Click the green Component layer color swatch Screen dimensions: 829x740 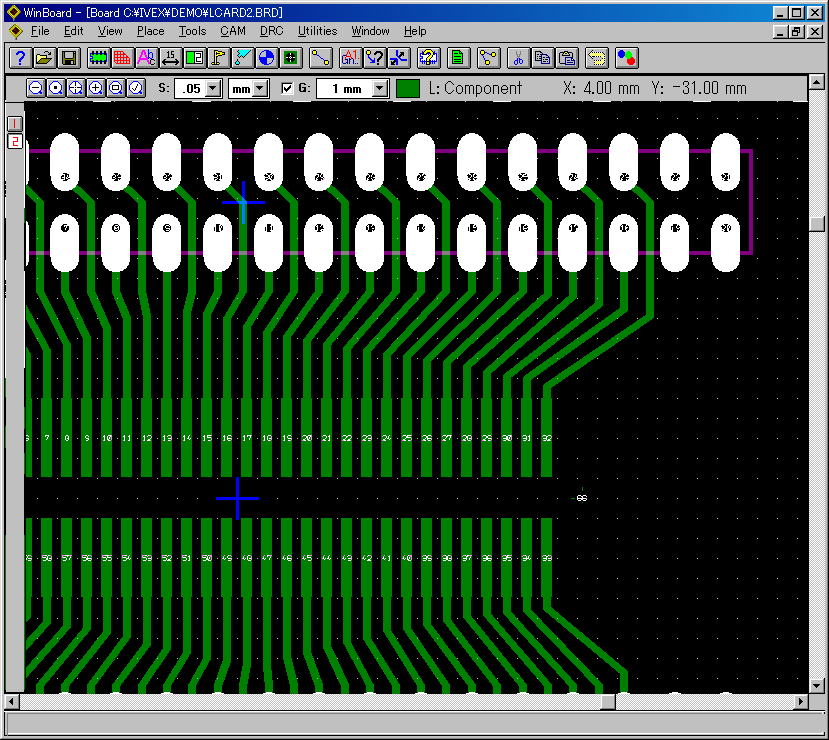408,88
